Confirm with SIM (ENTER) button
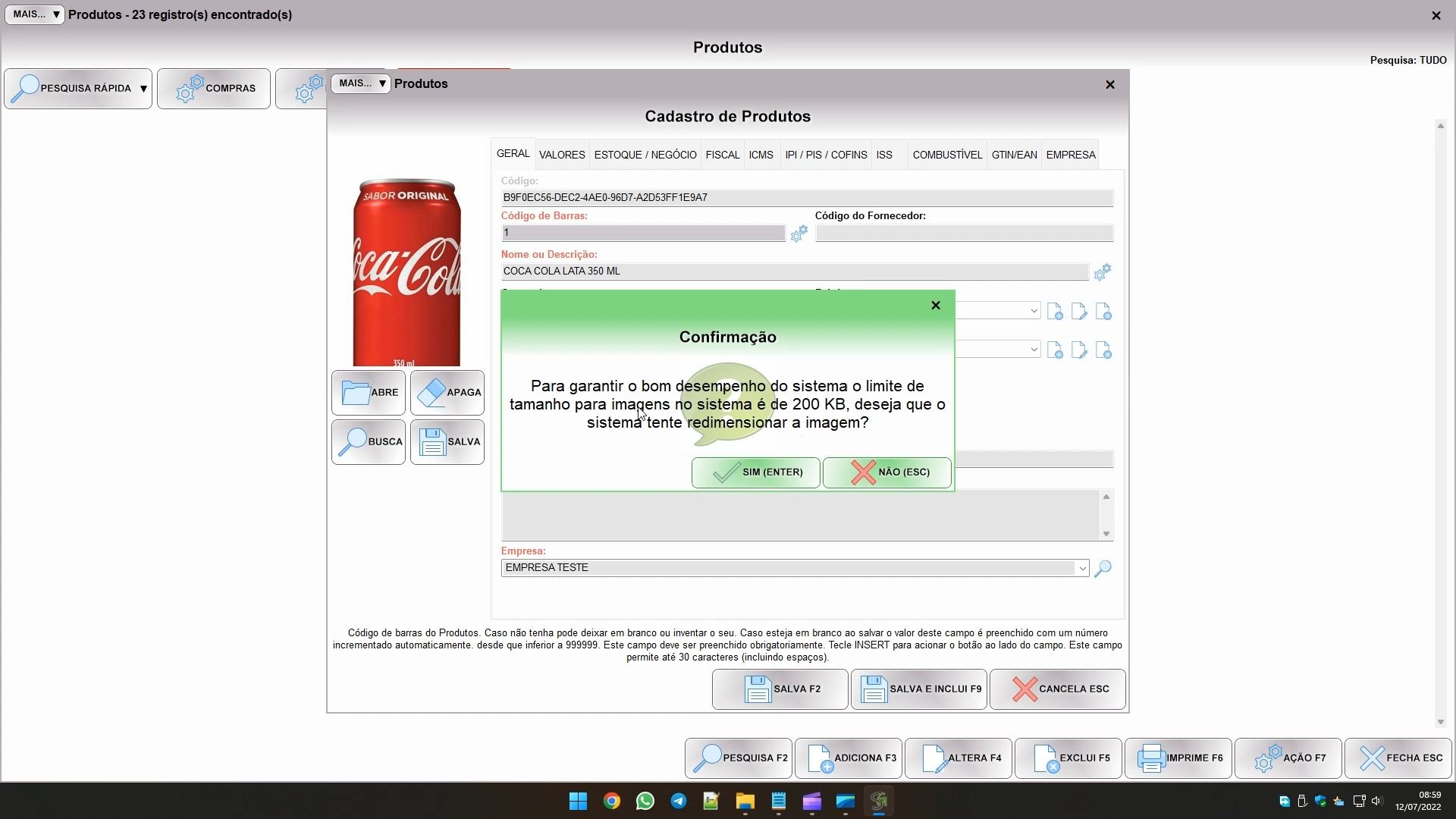Viewport: 1456px width, 819px height. (755, 472)
